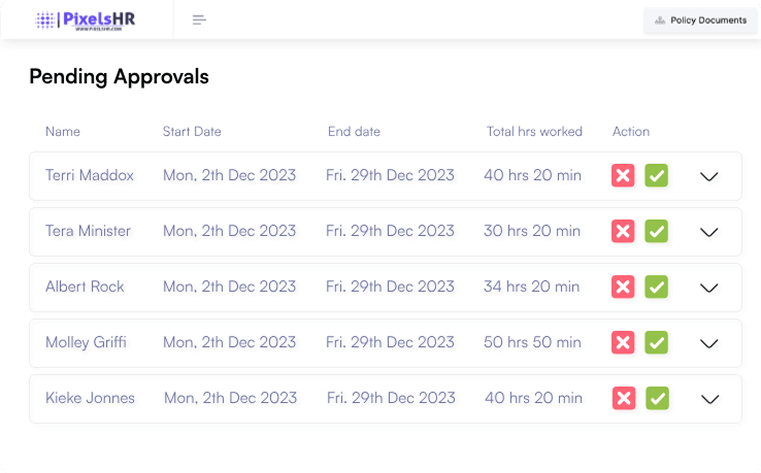Toggle the hamburger sidebar menu
761x473 pixels.
pos(199,20)
